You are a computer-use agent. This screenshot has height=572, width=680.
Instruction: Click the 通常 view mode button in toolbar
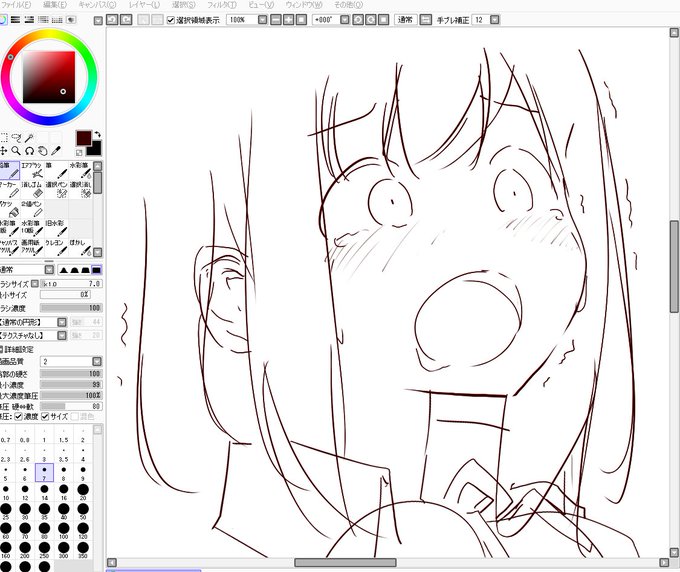click(405, 20)
